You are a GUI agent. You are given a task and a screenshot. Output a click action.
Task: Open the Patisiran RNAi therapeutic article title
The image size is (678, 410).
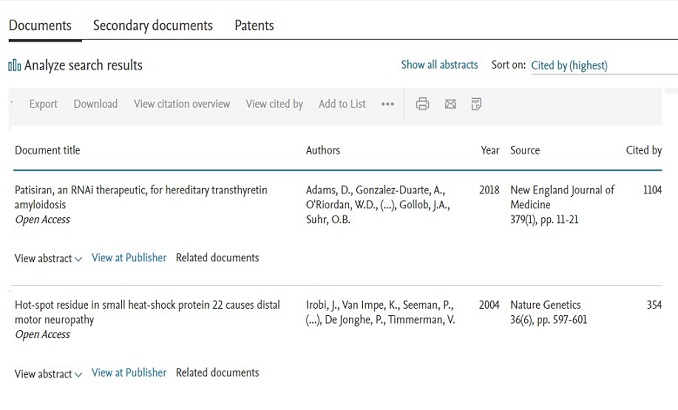140,190
